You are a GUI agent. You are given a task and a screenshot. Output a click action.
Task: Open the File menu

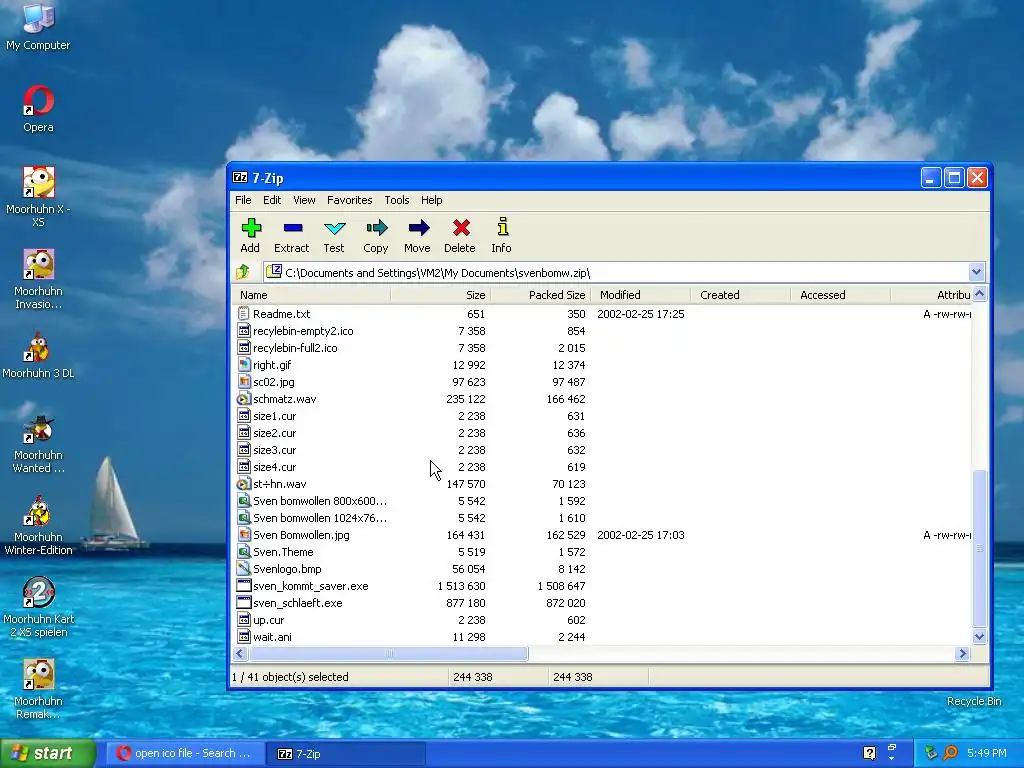243,200
